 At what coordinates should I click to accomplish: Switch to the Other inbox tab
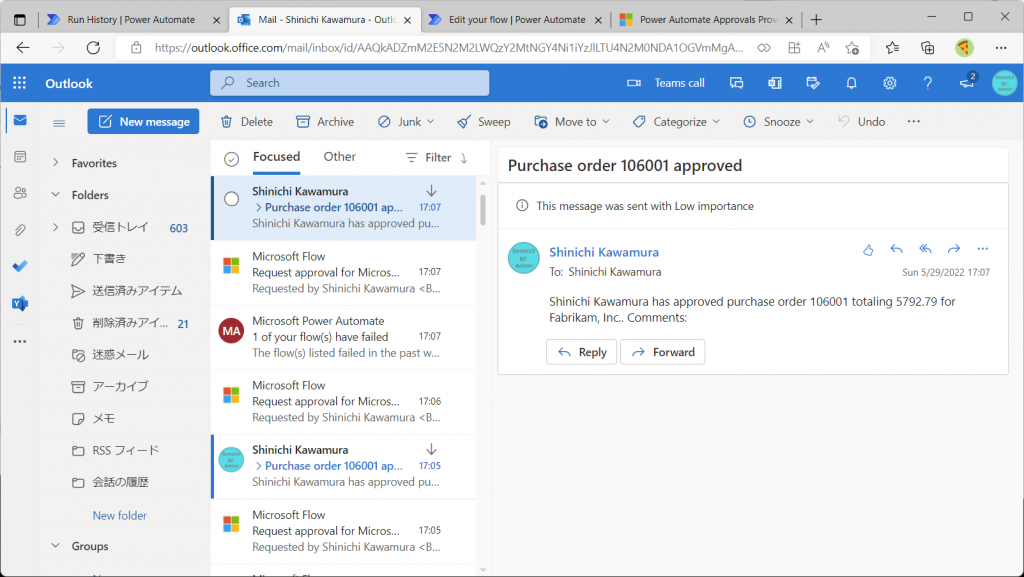coord(340,157)
